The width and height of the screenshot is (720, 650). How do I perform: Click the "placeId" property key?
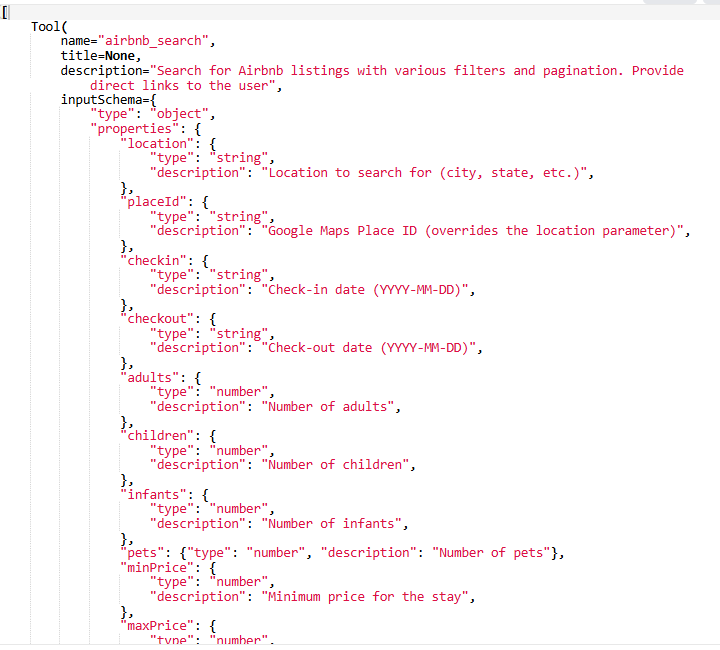click(x=153, y=202)
